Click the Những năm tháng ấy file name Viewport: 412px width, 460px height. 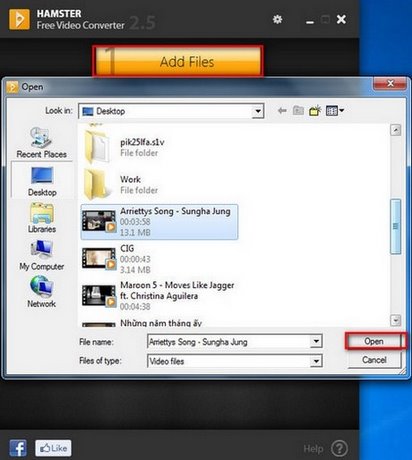[x=161, y=323]
